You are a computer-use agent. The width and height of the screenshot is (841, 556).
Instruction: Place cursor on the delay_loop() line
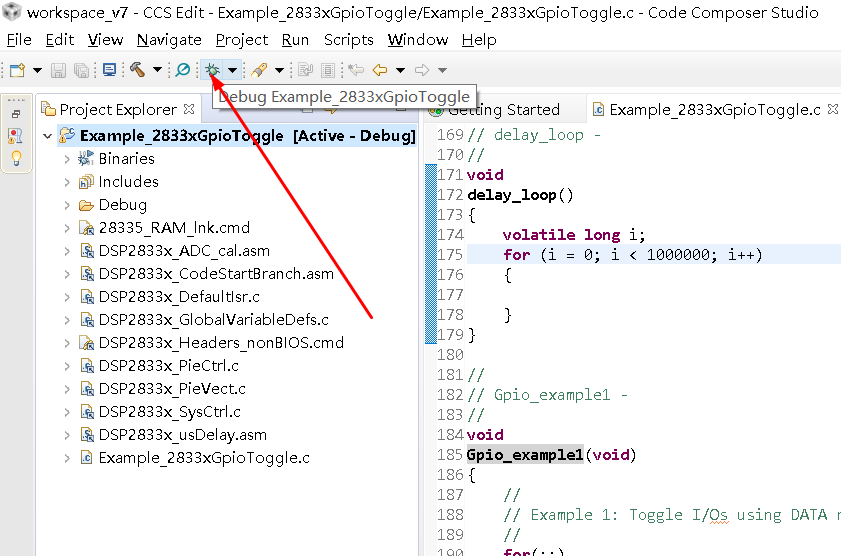tap(520, 195)
